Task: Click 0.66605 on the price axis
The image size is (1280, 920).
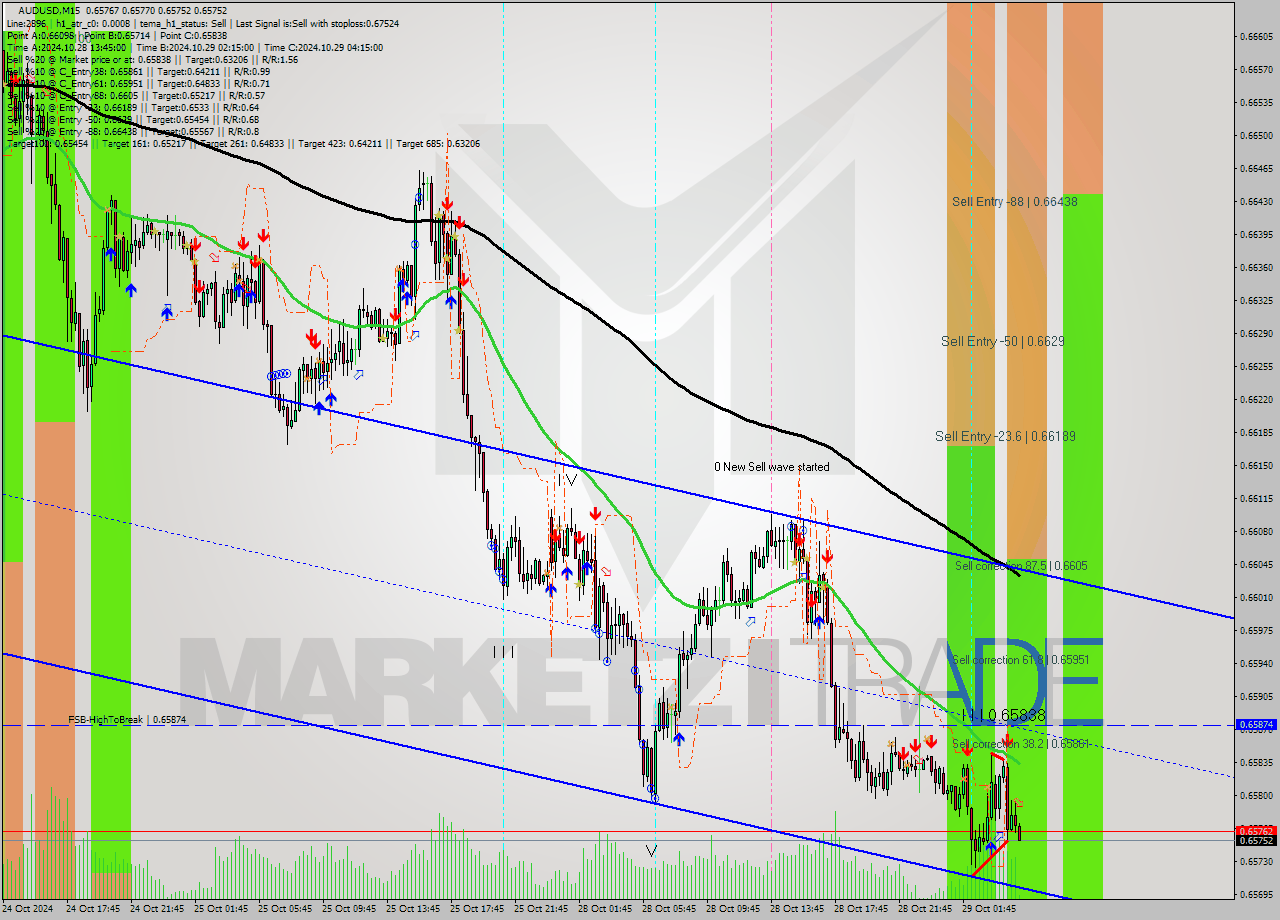Action: click(1256, 37)
